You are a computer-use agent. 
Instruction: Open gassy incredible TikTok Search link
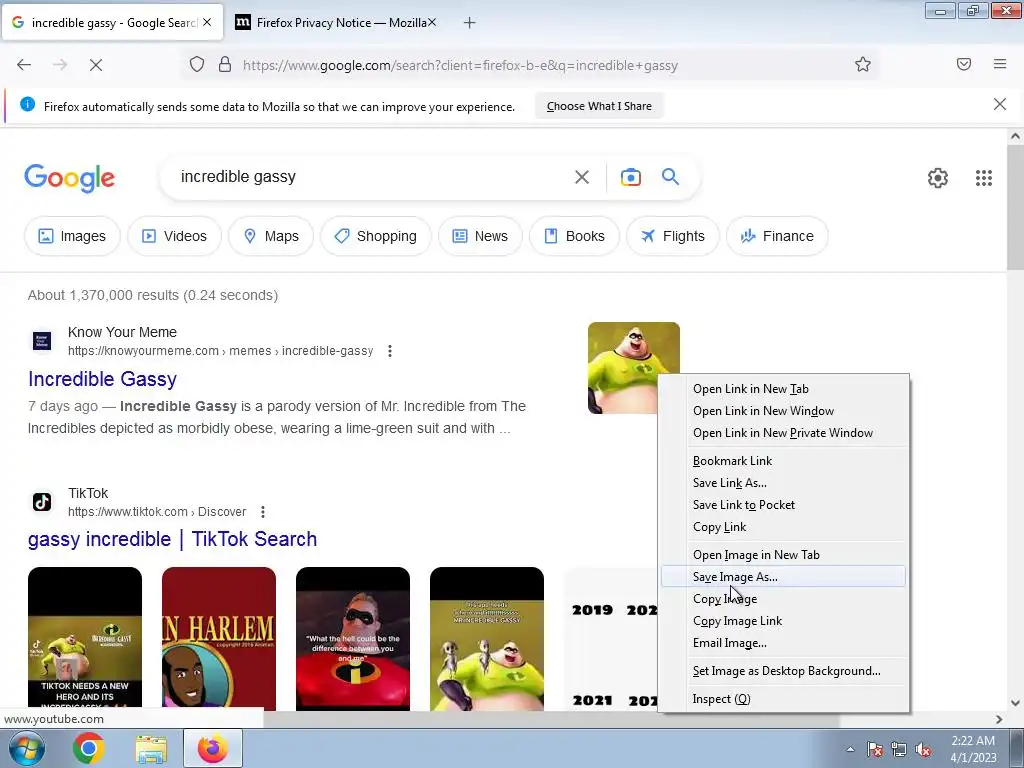(x=172, y=539)
